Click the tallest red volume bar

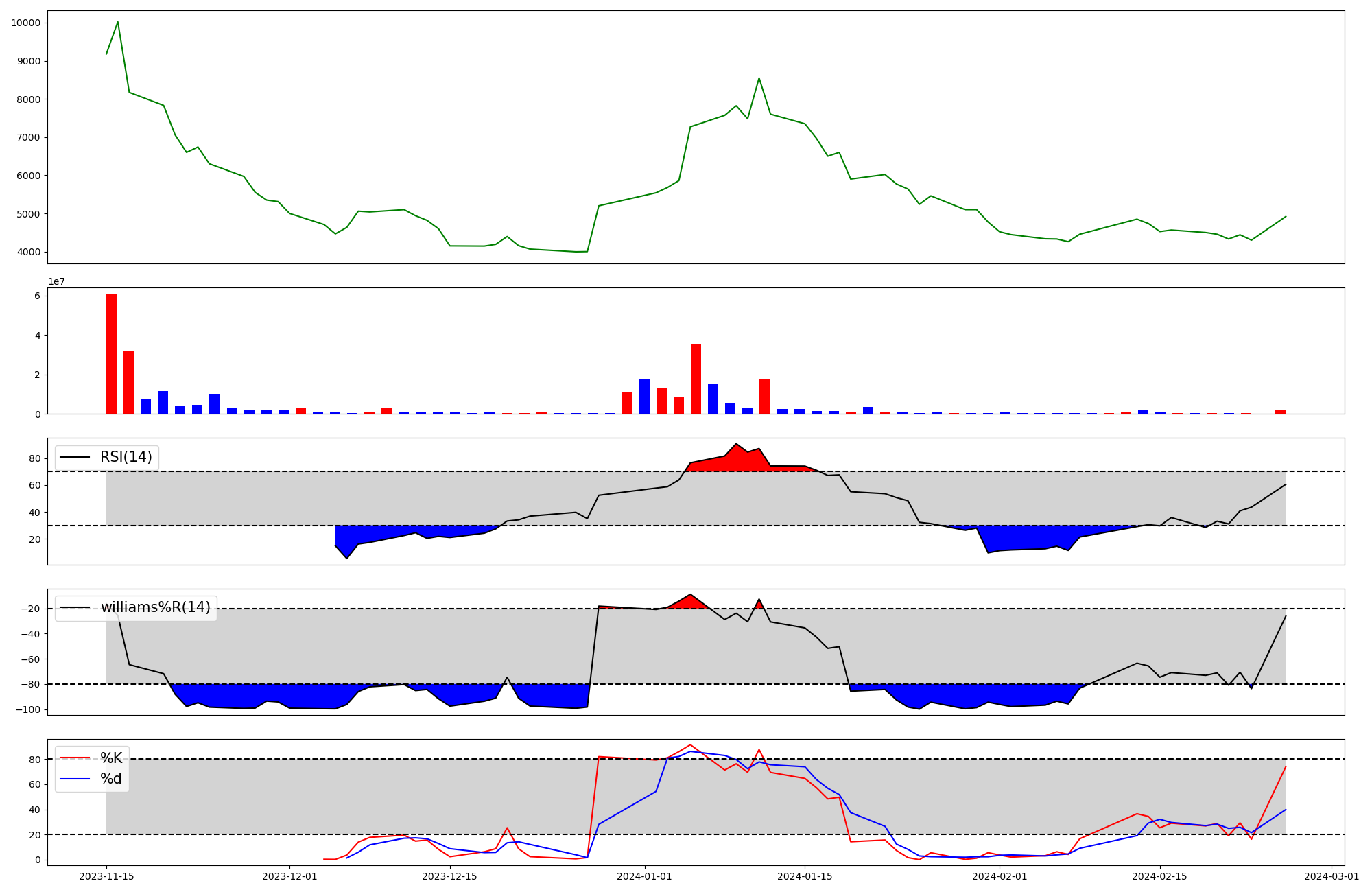[x=111, y=353]
